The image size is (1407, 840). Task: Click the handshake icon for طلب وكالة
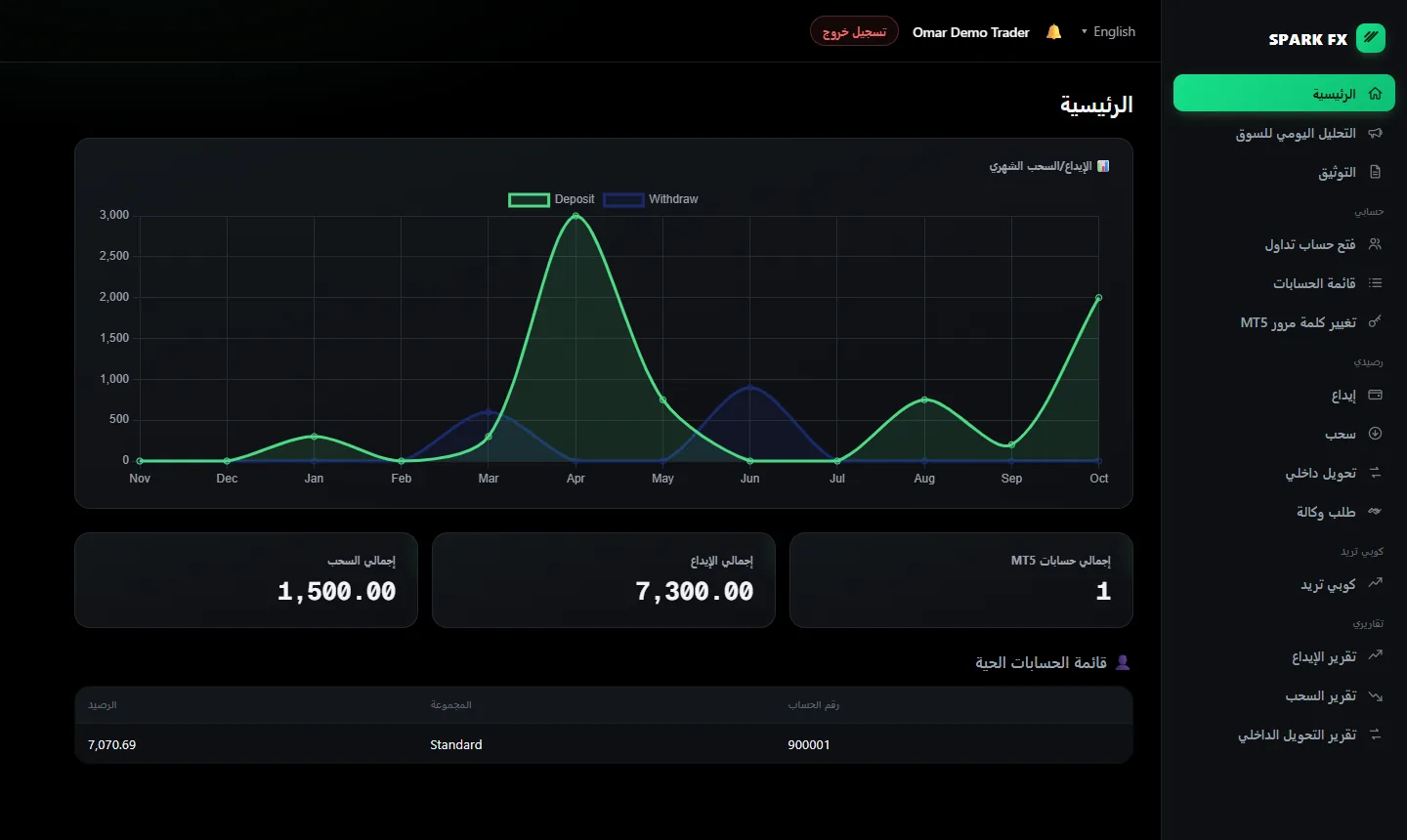click(x=1376, y=511)
